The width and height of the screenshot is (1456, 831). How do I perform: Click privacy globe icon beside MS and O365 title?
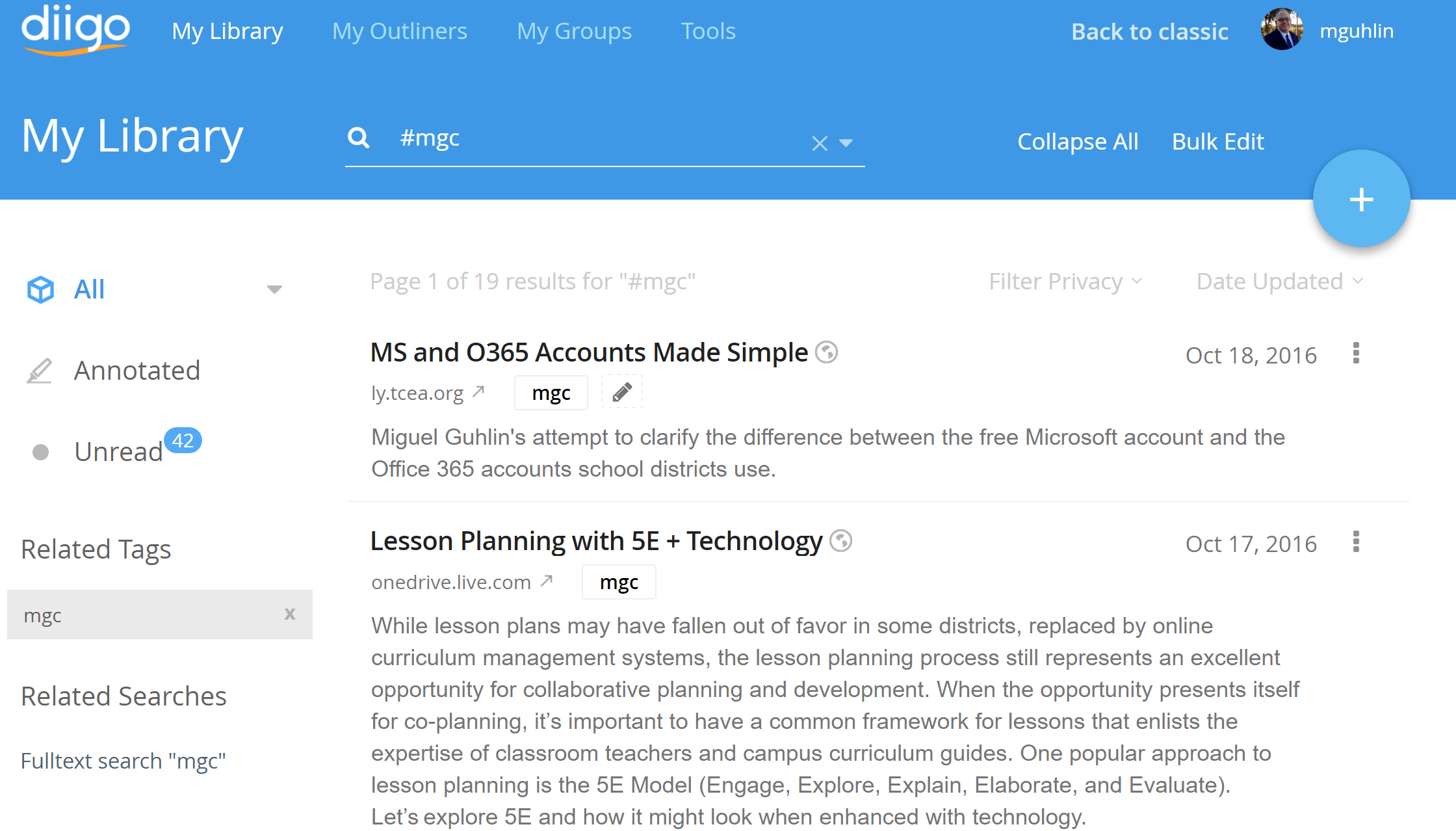(x=827, y=352)
